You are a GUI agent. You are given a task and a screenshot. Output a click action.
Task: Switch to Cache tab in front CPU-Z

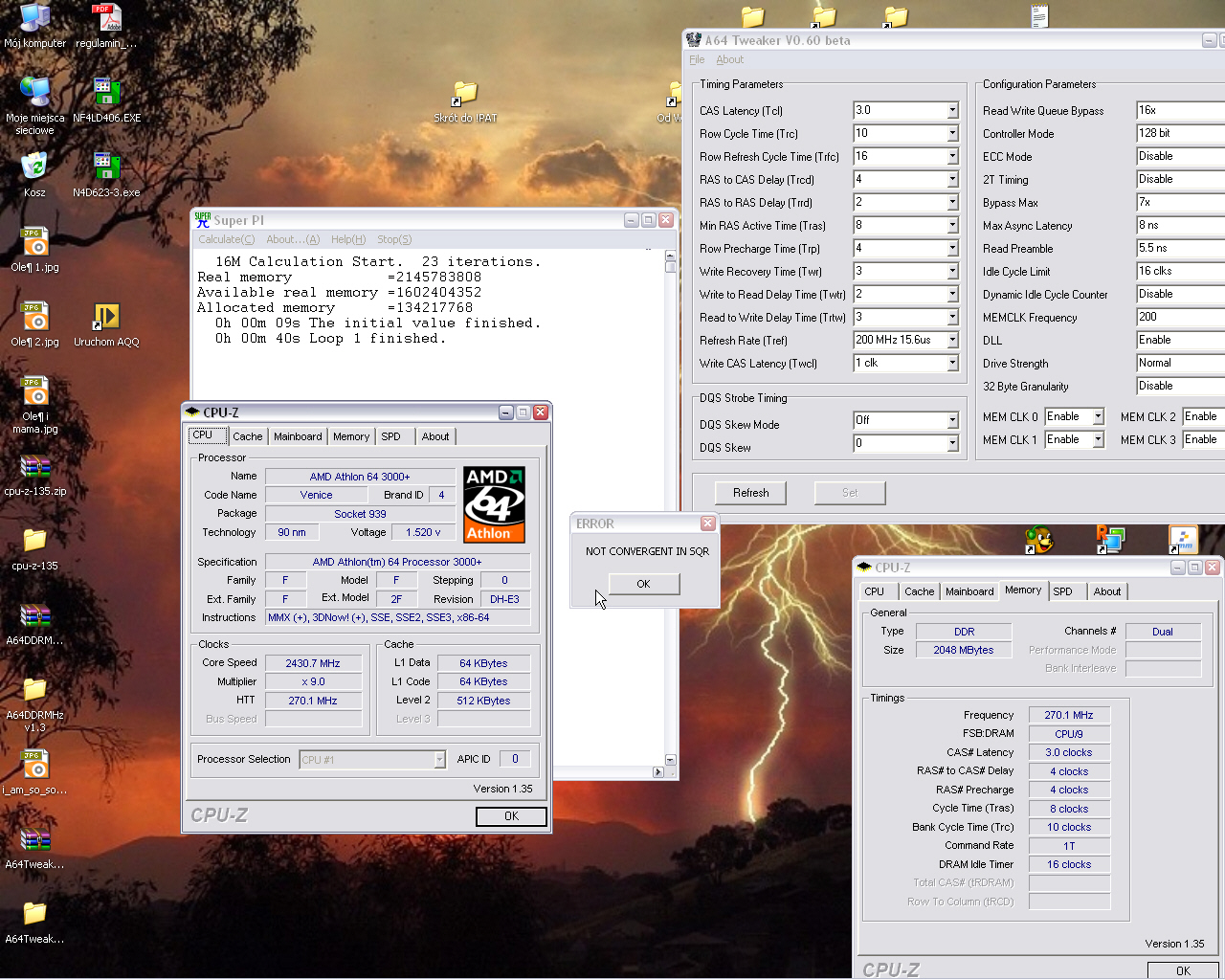click(248, 436)
